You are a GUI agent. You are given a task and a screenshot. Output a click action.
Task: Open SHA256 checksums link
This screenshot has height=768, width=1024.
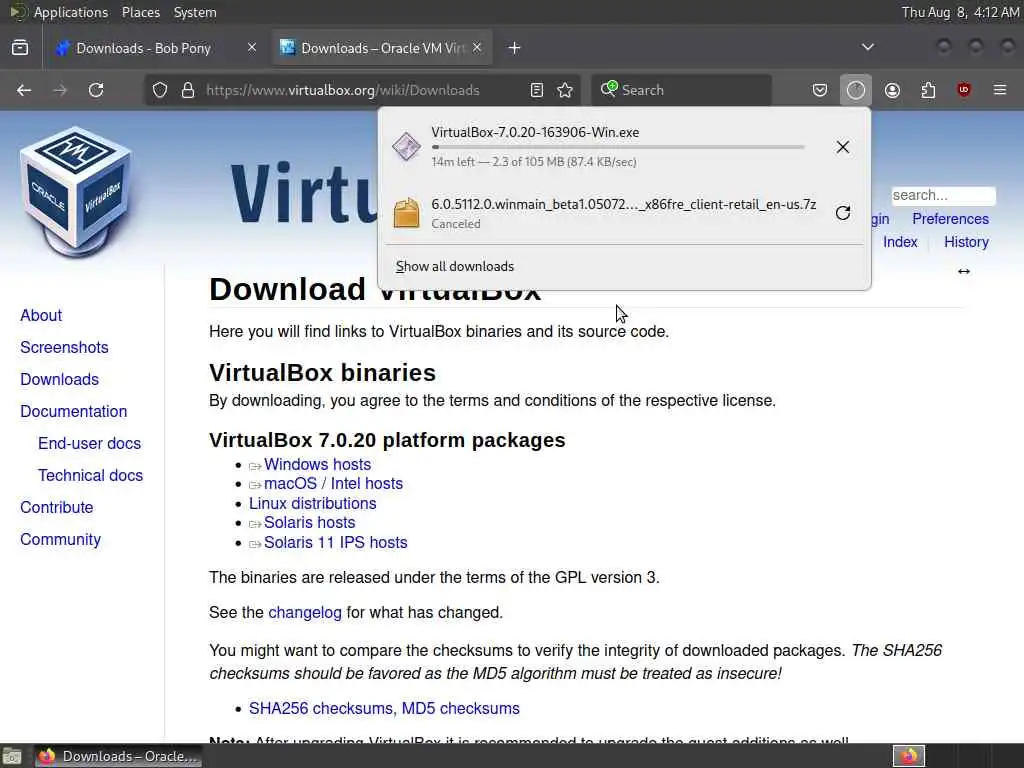[321, 709]
